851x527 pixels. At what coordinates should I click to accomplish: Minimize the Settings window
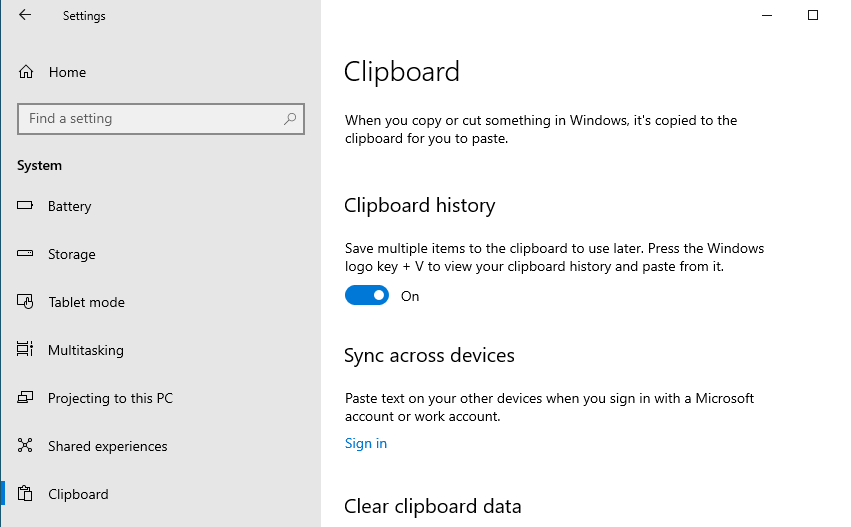767,15
